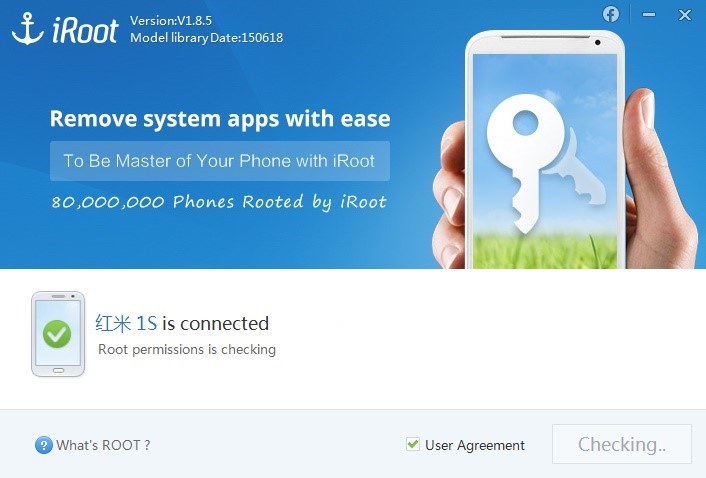Click the iRoot anchor logo
Viewport: 706px width, 478px height.
28,29
